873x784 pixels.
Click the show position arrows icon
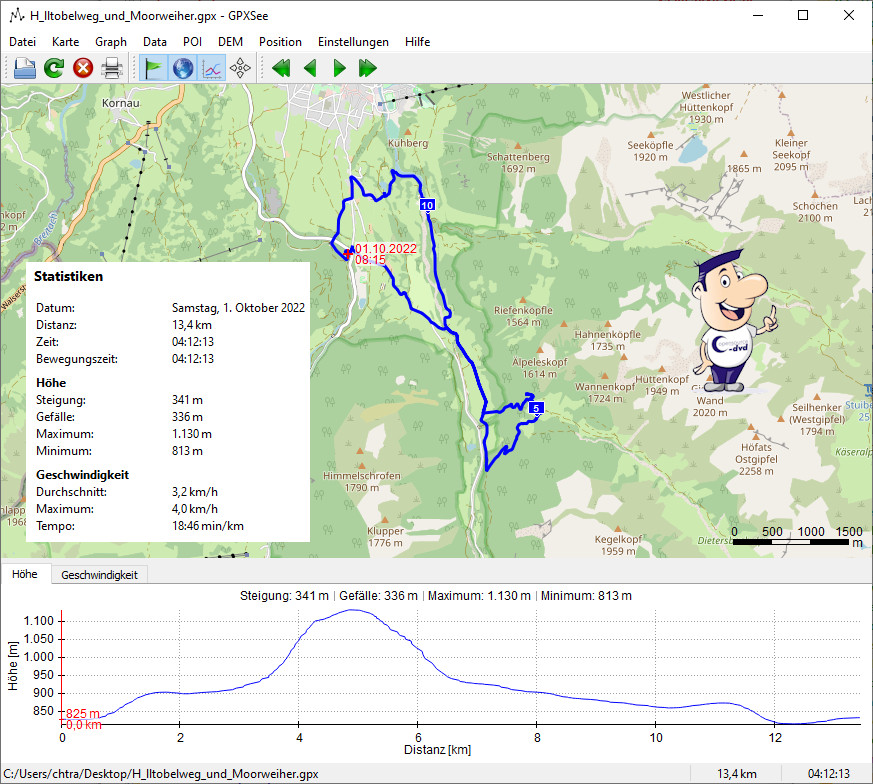click(x=241, y=68)
